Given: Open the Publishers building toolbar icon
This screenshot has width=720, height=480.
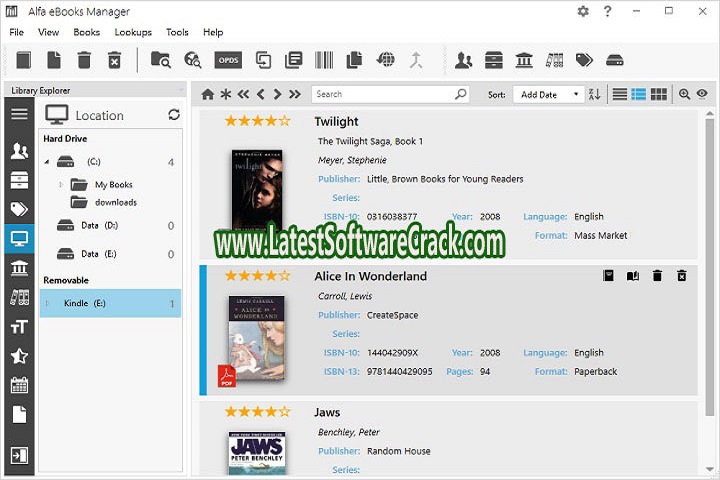Looking at the screenshot, I should (524, 60).
